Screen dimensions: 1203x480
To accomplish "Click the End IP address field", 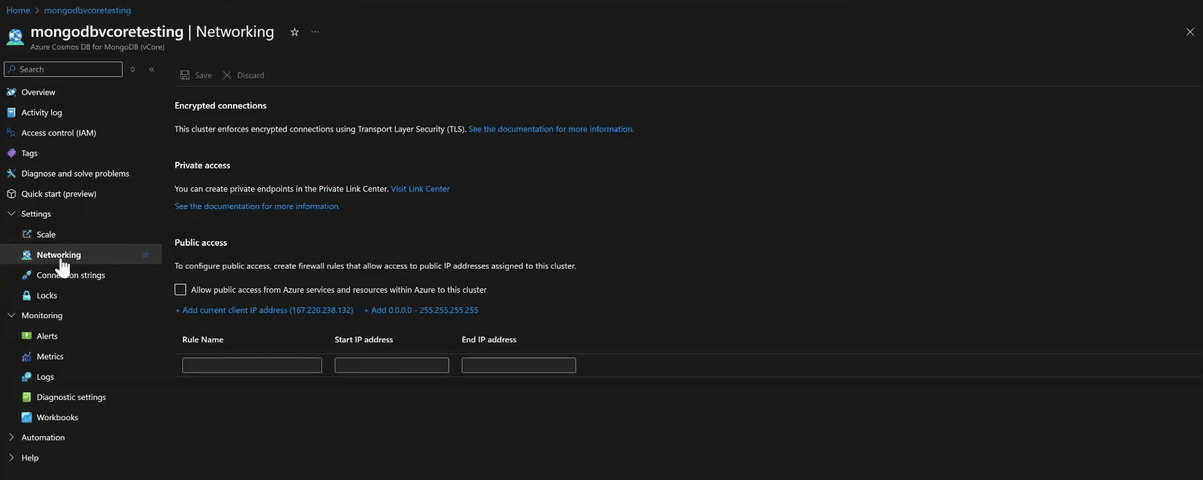I will pyautogui.click(x=519, y=366).
